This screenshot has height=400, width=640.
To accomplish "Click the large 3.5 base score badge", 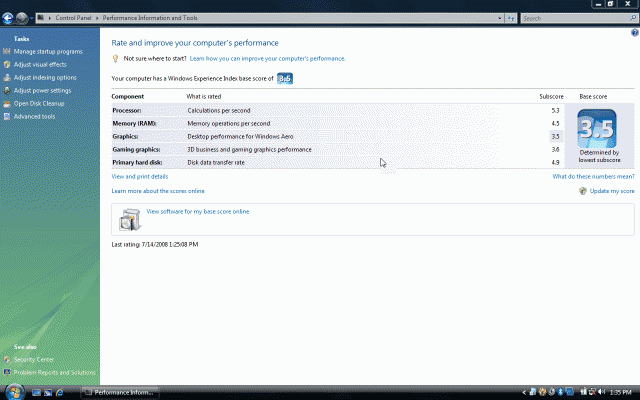I will (597, 129).
